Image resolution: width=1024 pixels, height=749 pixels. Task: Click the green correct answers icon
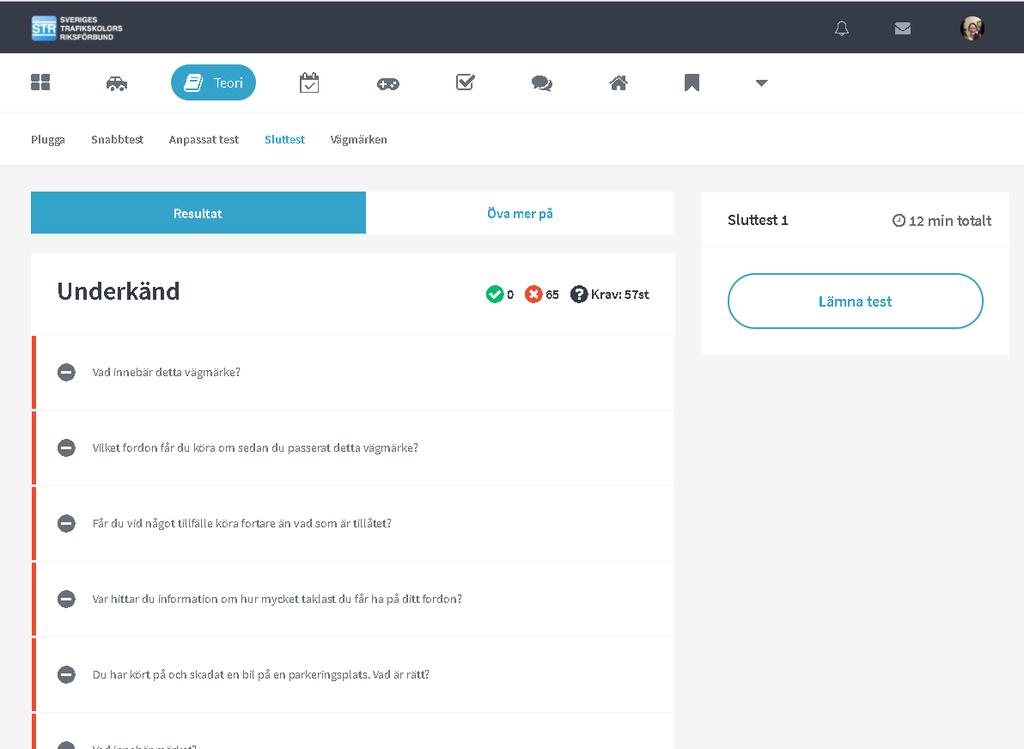pos(494,295)
